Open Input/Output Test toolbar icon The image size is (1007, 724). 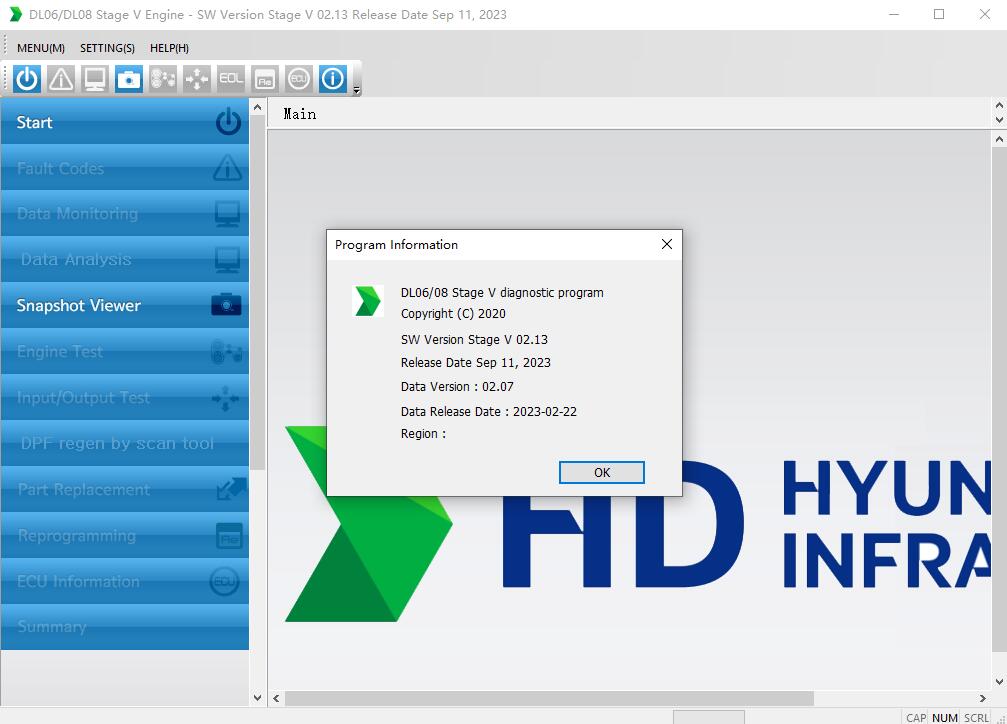197,79
